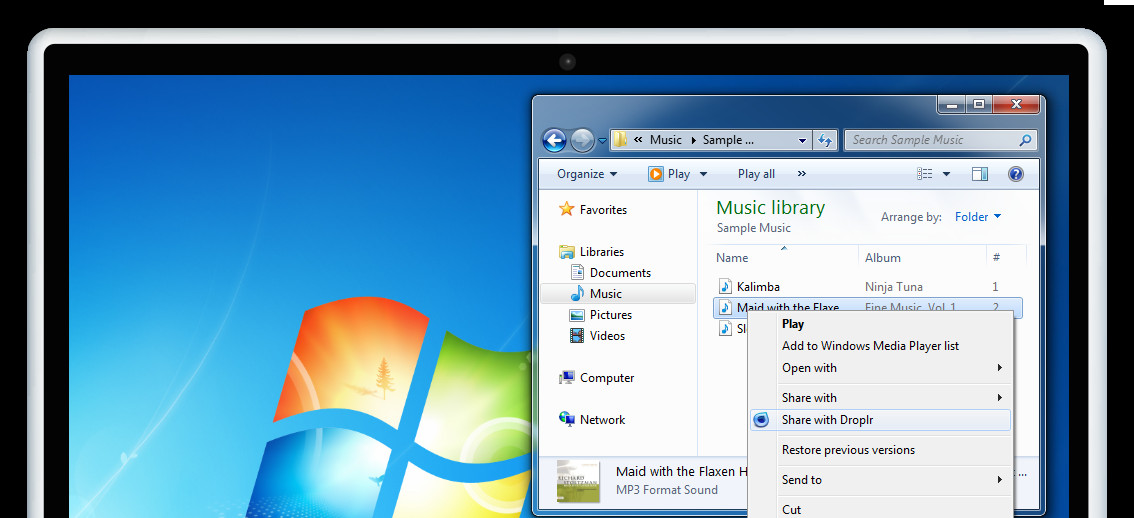The image size is (1134, 518).
Task: Click the Computer icon in navigation pane
Action: (x=567, y=378)
